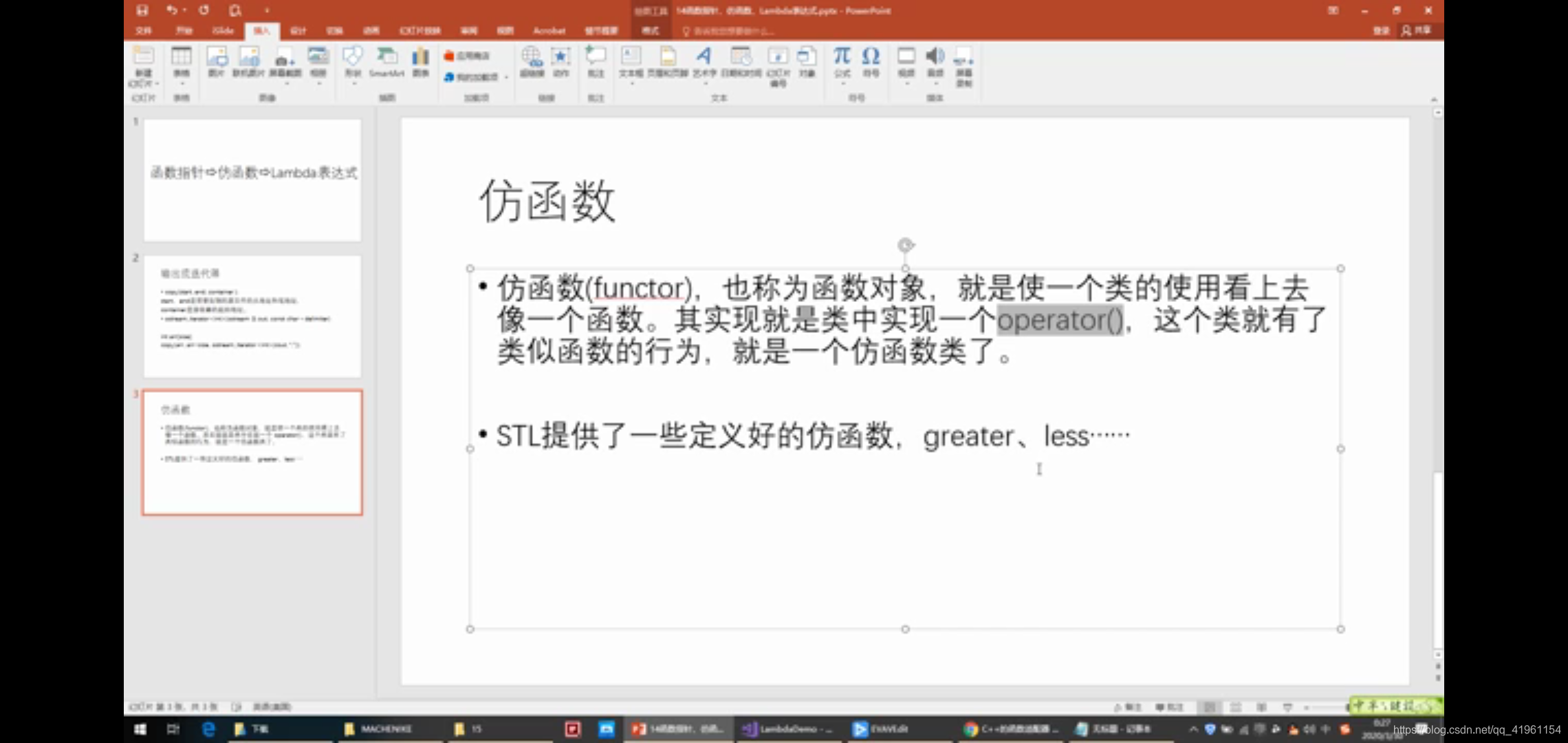Screen dimensions: 1568x743
Task: Insert a symbol with the omega icon
Action: click(871, 61)
